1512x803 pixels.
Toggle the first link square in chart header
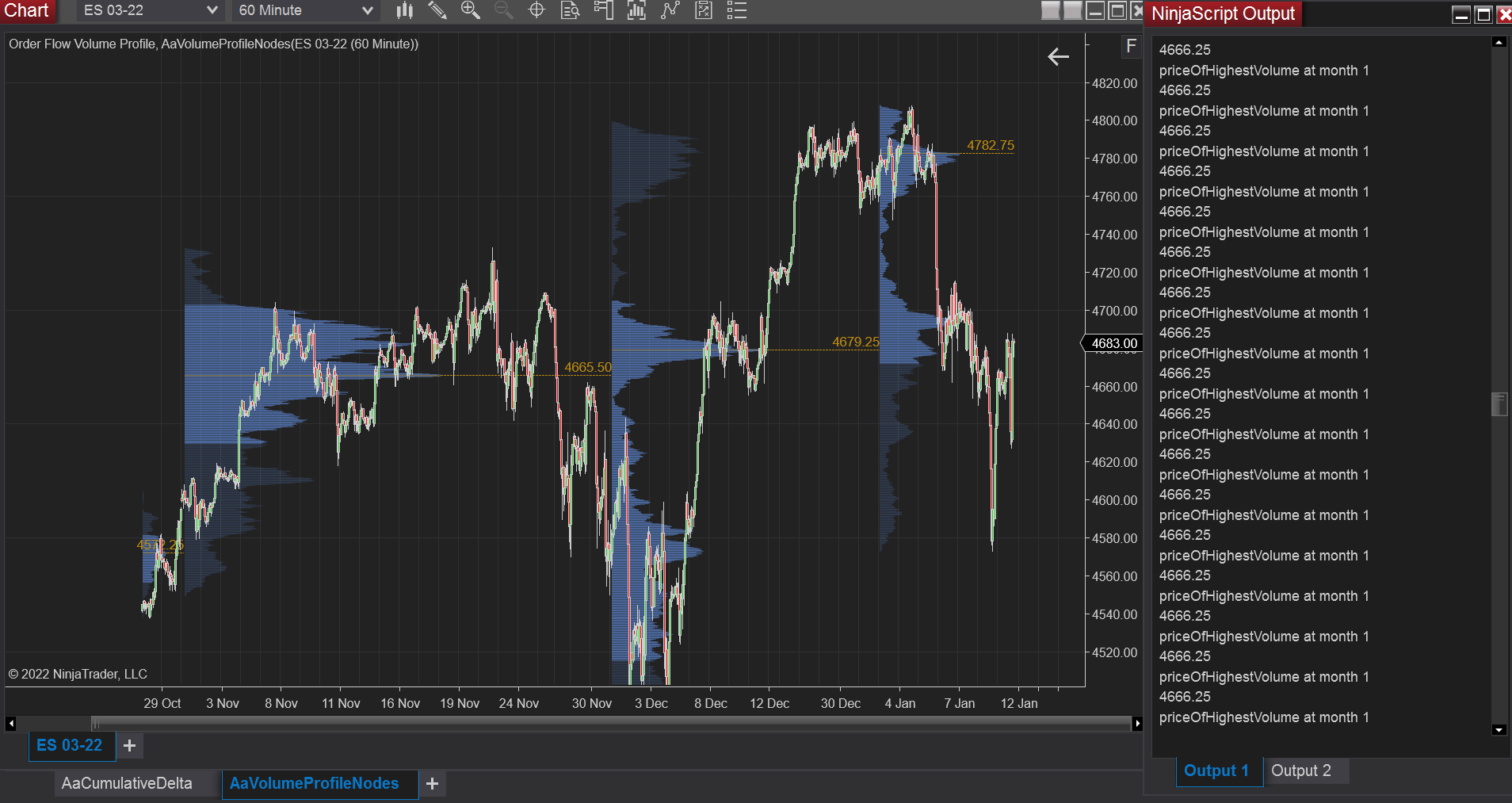[x=1050, y=10]
